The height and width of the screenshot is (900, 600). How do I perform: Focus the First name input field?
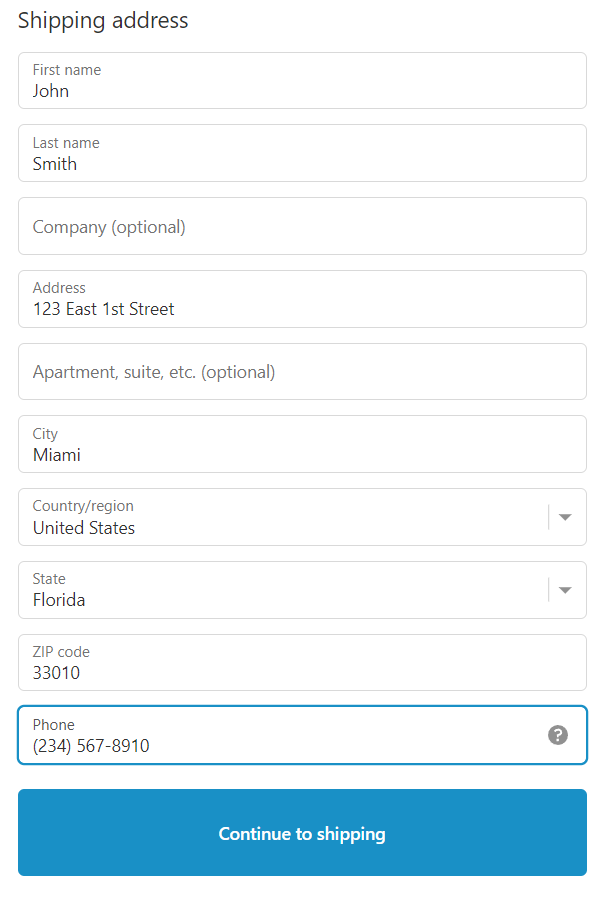pyautogui.click(x=302, y=81)
